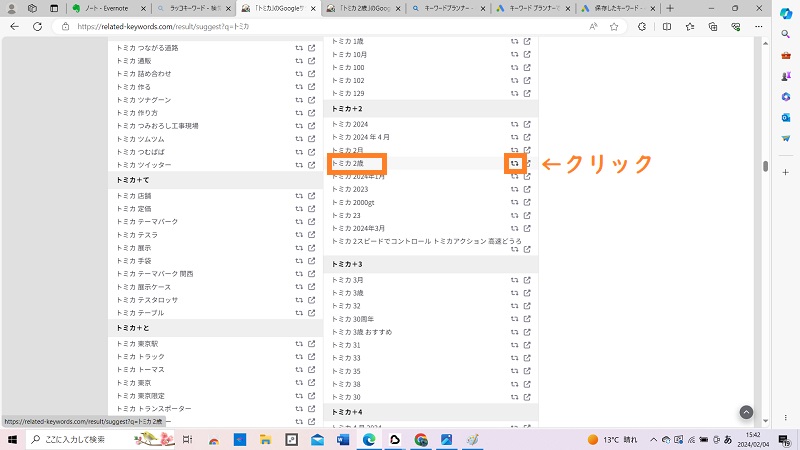Click keyword link トミカ 2024年3月
The height and width of the screenshot is (450, 800).
pos(358,228)
